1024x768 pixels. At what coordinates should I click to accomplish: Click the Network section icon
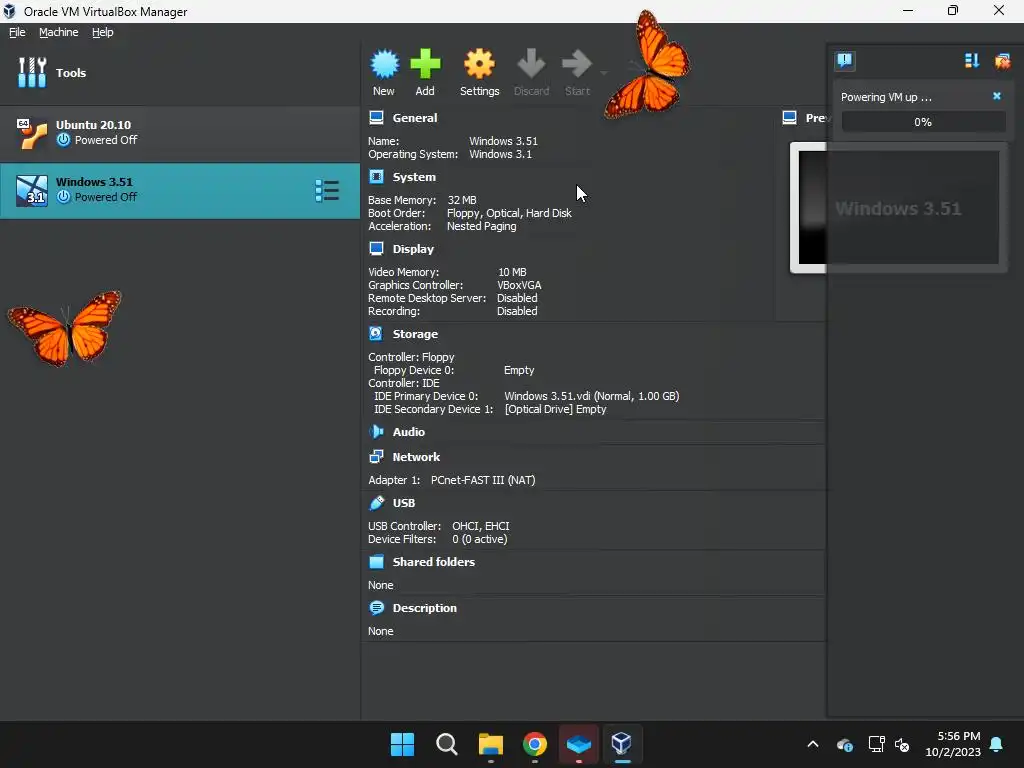pos(376,456)
